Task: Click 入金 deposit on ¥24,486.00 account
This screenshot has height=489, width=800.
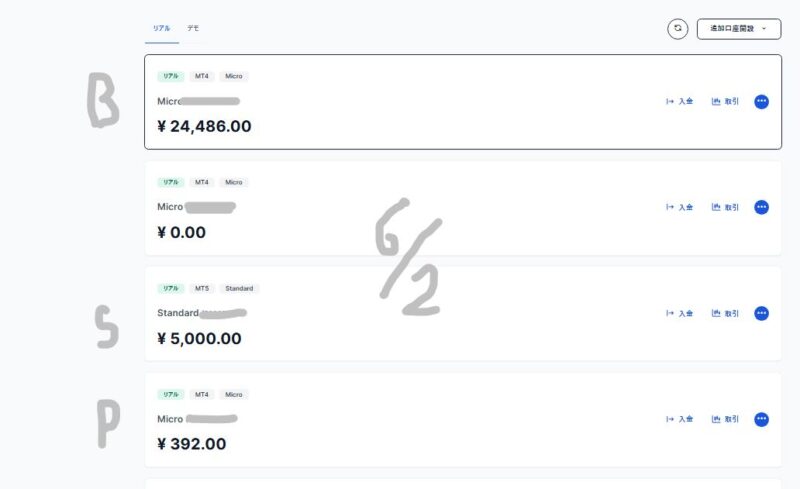Action: coord(680,102)
